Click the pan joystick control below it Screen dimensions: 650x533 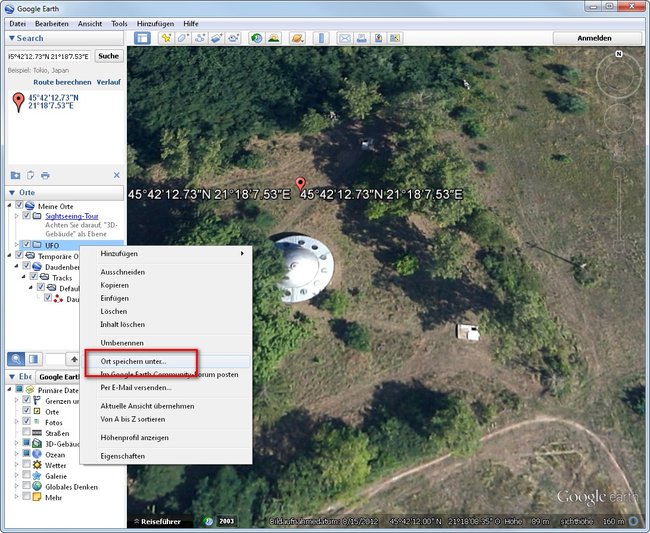click(618, 119)
